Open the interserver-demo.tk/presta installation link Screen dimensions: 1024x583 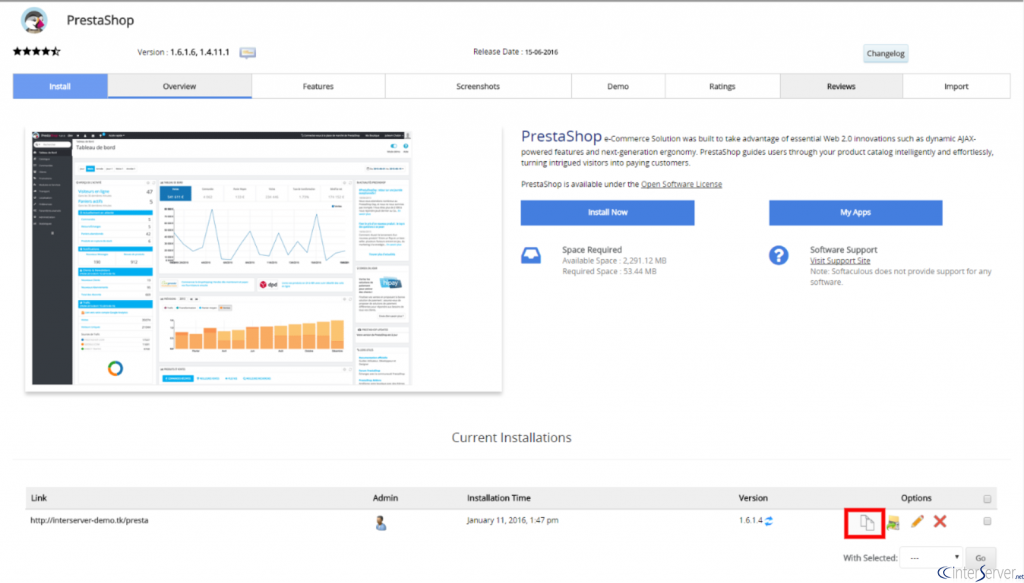coord(89,520)
